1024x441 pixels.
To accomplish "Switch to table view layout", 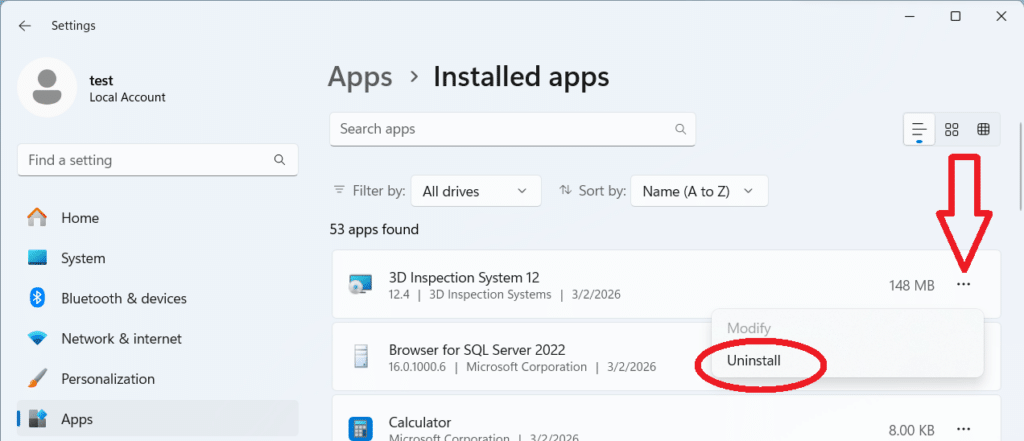I will point(983,129).
